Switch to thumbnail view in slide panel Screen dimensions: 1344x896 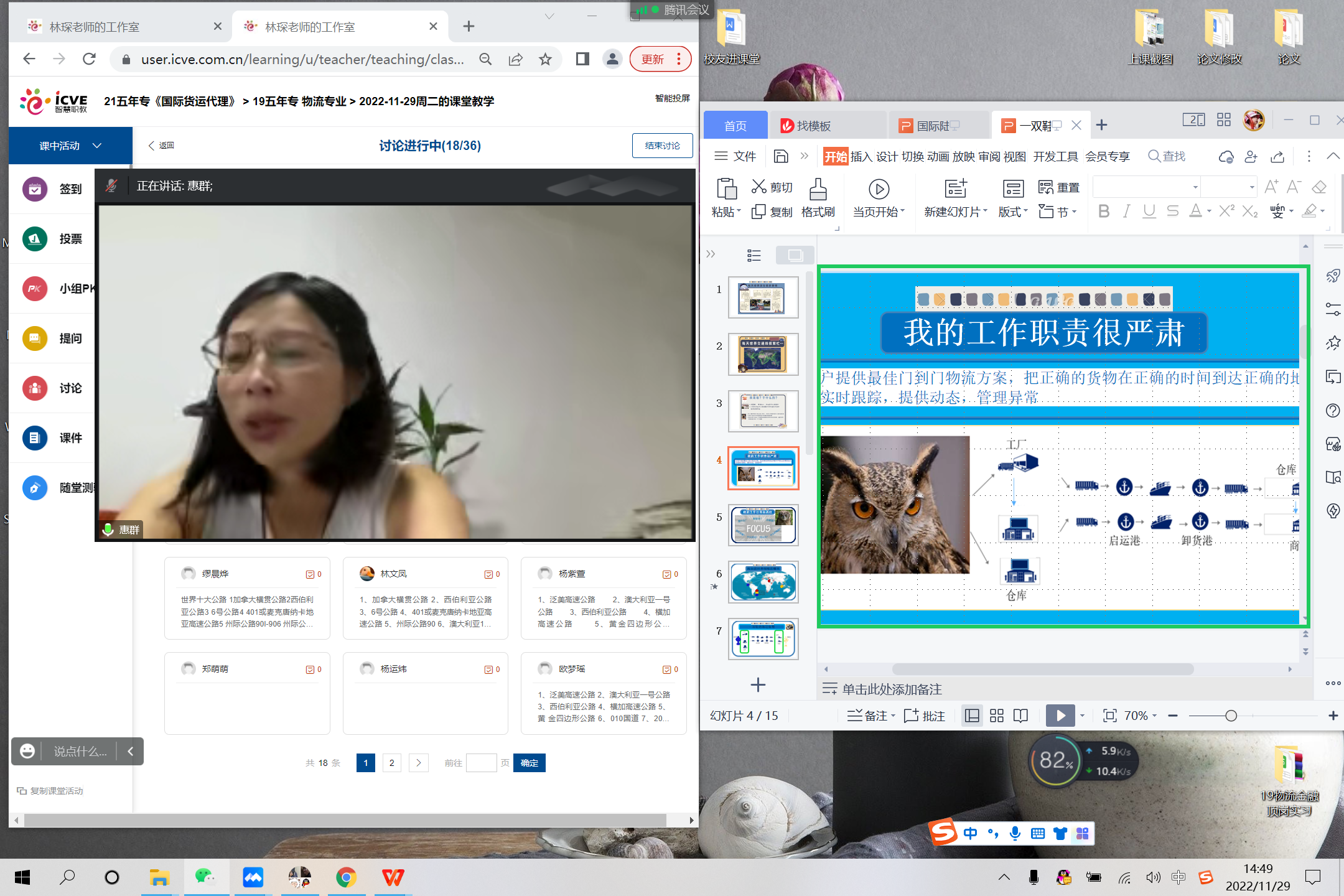click(795, 255)
